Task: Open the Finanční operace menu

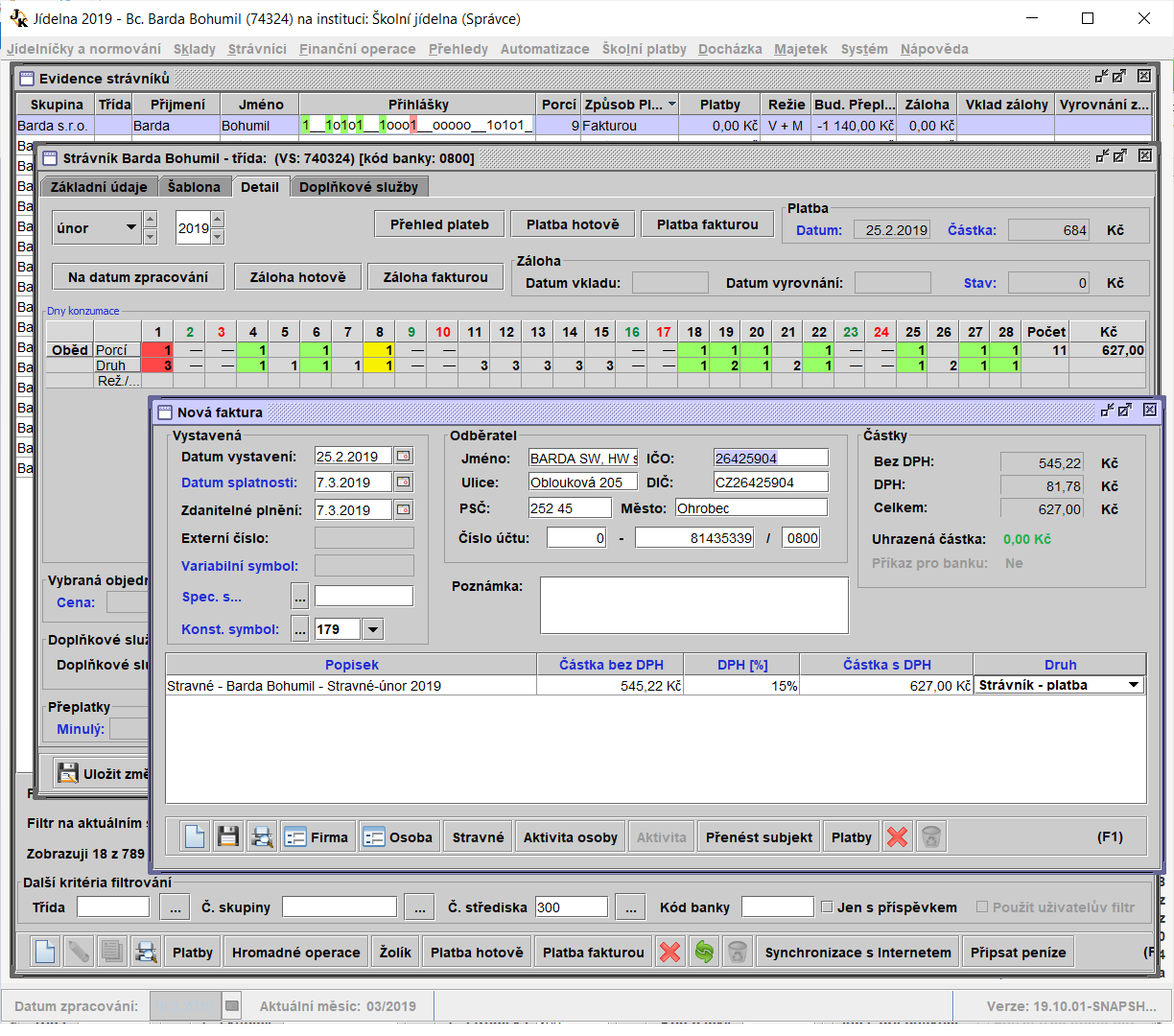Action: (357, 49)
